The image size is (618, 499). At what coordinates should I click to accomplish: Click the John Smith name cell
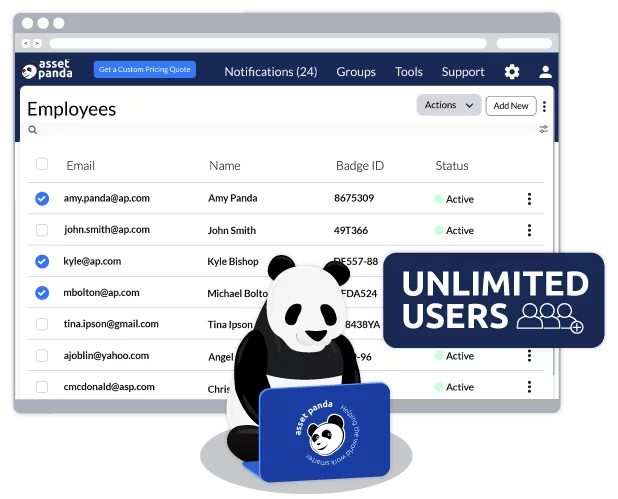pyautogui.click(x=232, y=230)
